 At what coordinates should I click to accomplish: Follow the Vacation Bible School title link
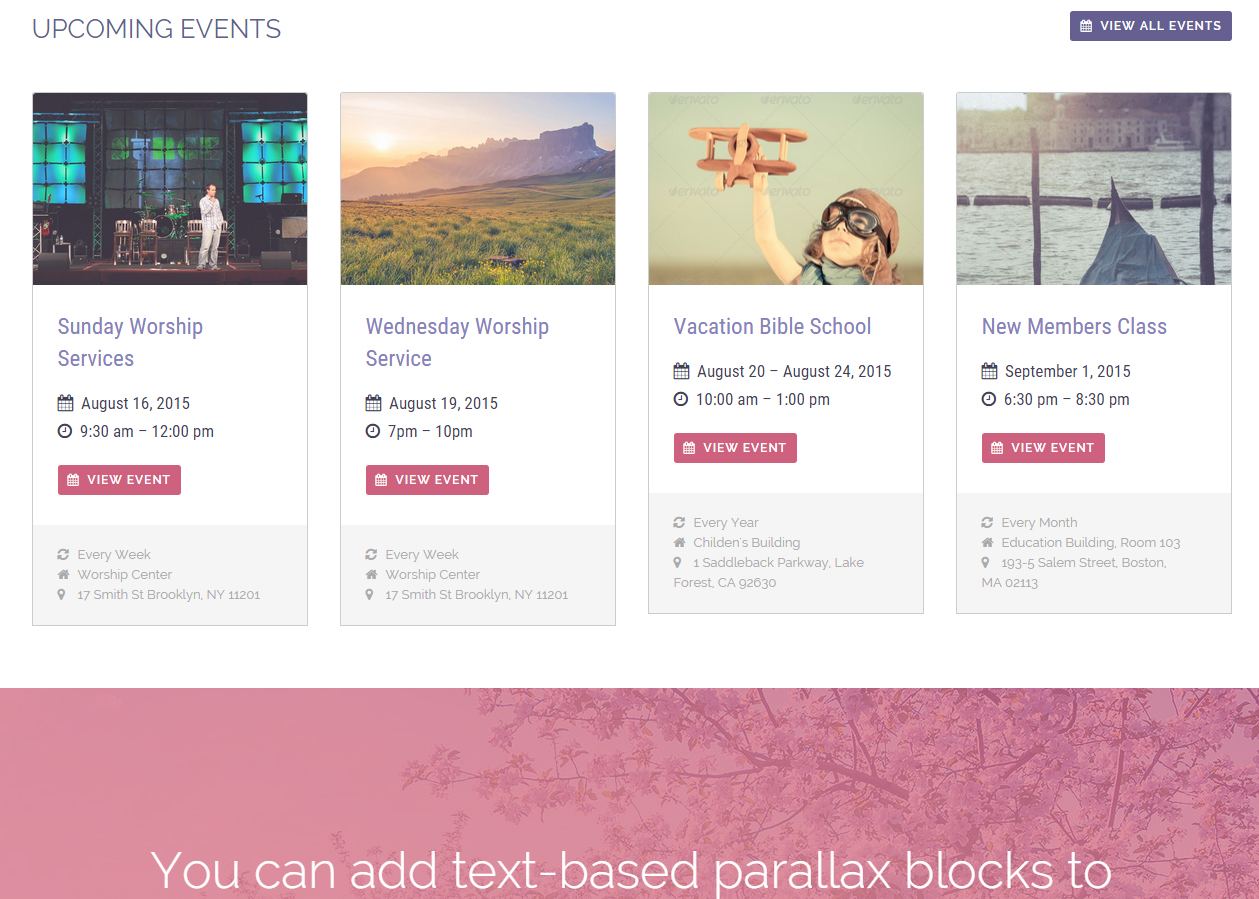[x=772, y=327]
